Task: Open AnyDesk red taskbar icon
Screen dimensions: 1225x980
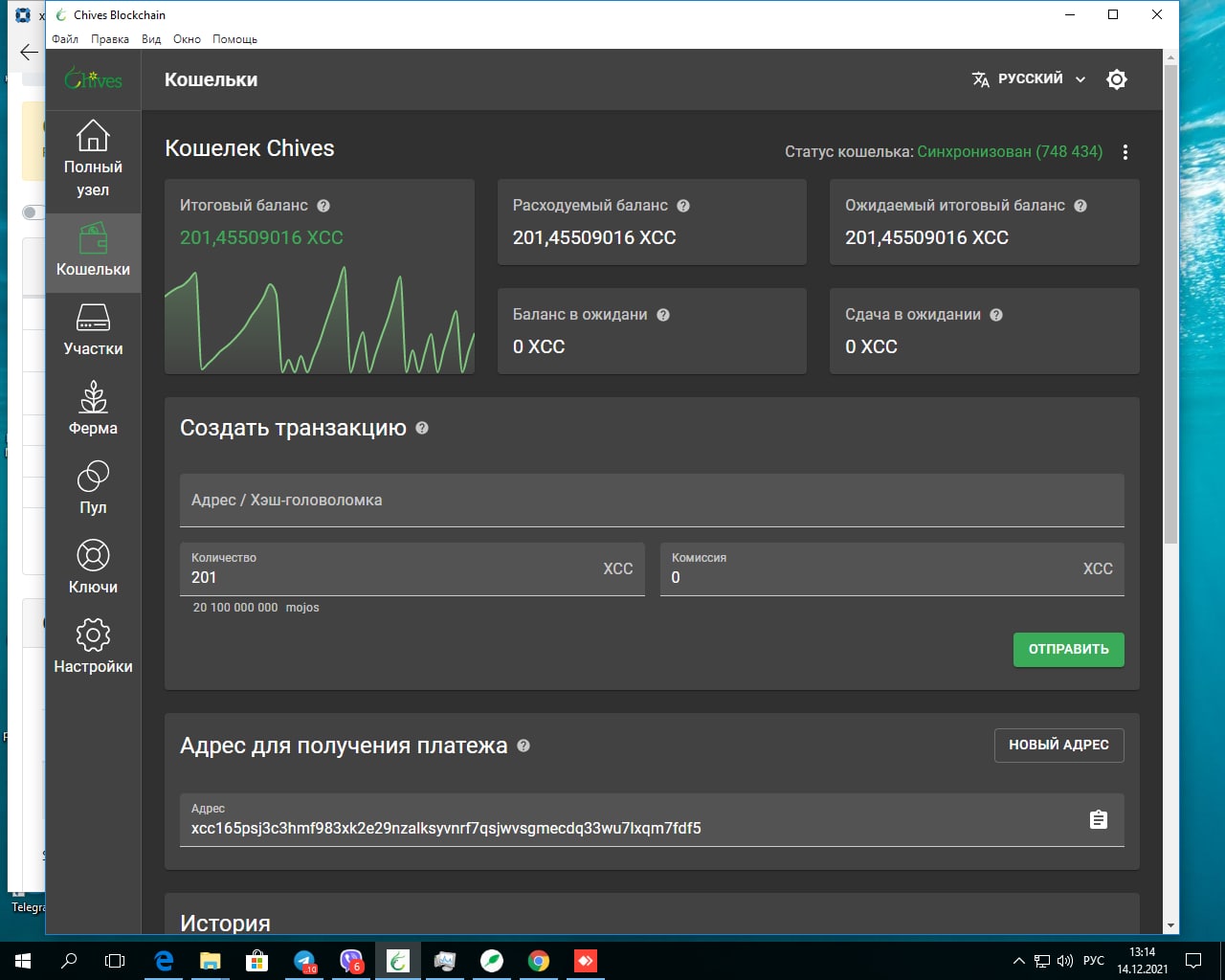Action: (586, 960)
